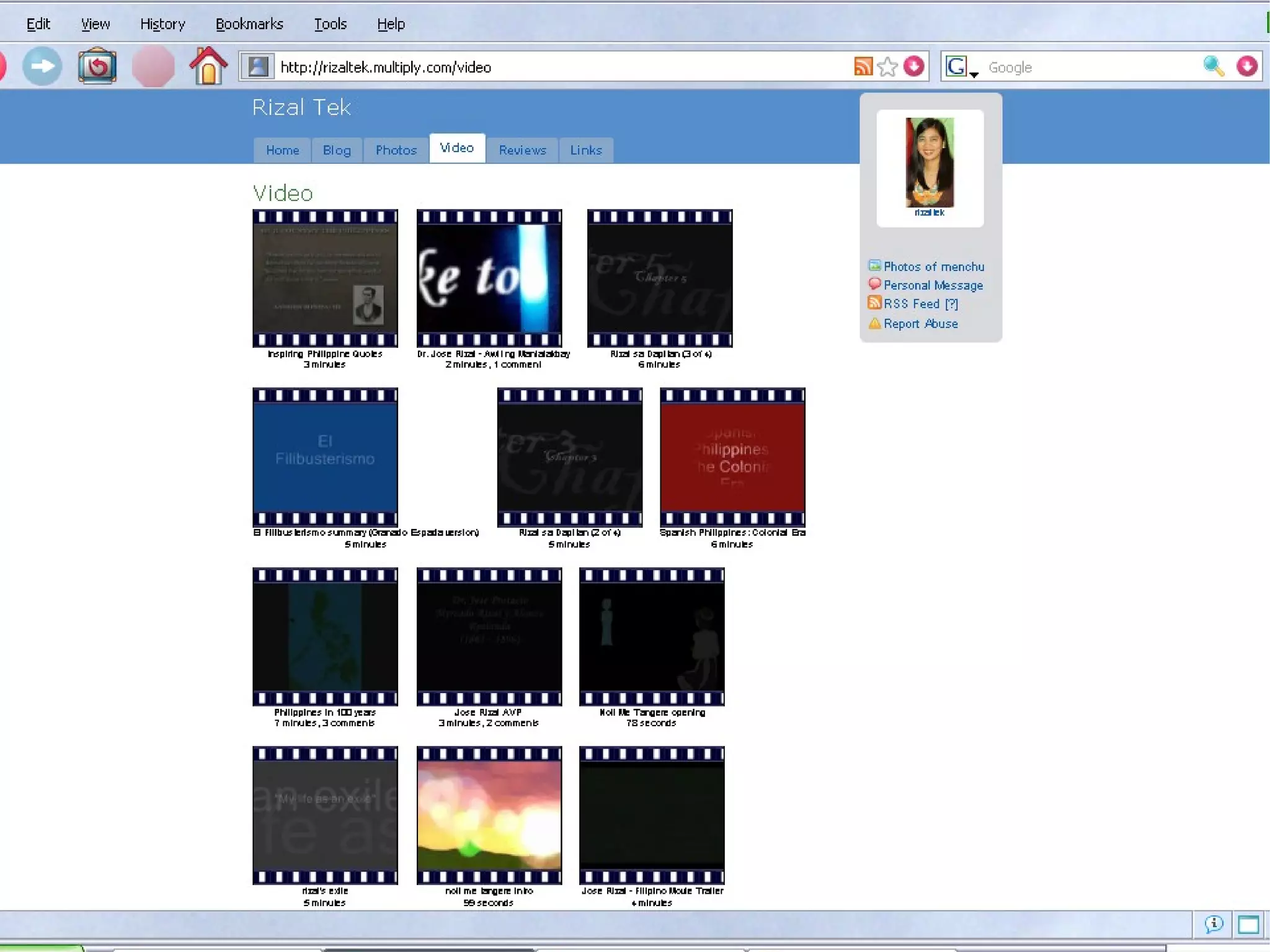1270x952 pixels.
Task: Expand the Google search engine selector
Action: [x=960, y=67]
